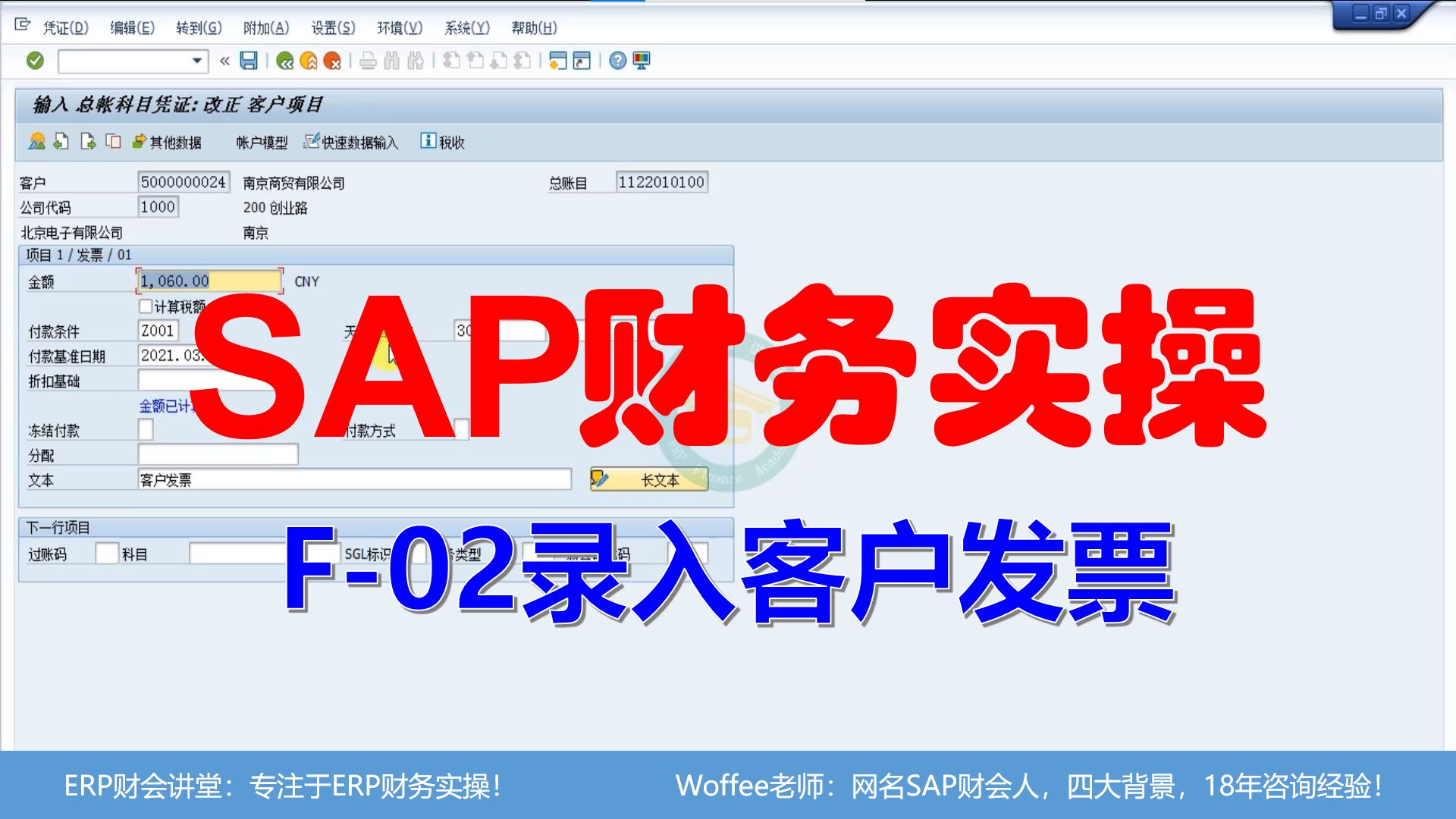This screenshot has width=1456, height=819.
Task: Open the 帮助(H) menu
Action: [x=534, y=28]
